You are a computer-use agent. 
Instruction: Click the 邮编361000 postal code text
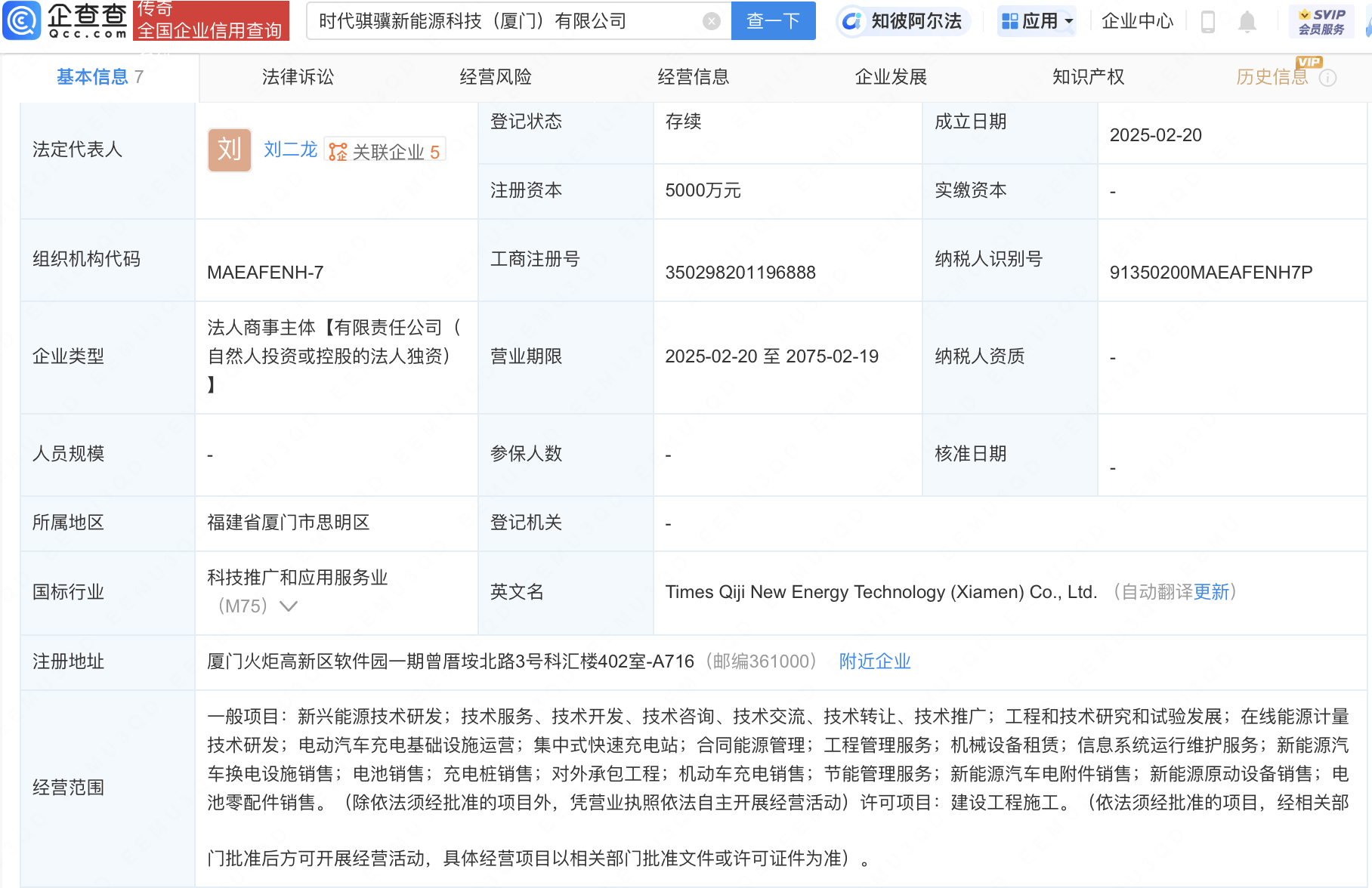[x=762, y=661]
